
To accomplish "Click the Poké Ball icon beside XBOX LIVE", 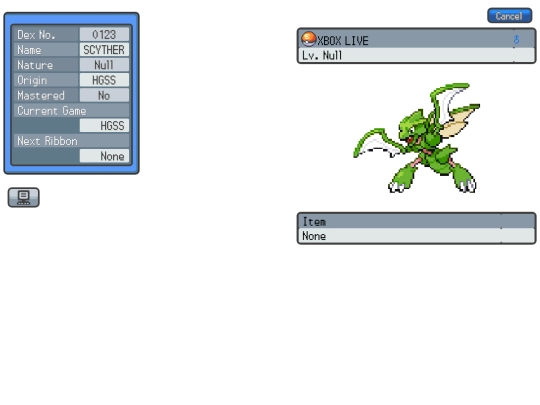I will [x=309, y=39].
